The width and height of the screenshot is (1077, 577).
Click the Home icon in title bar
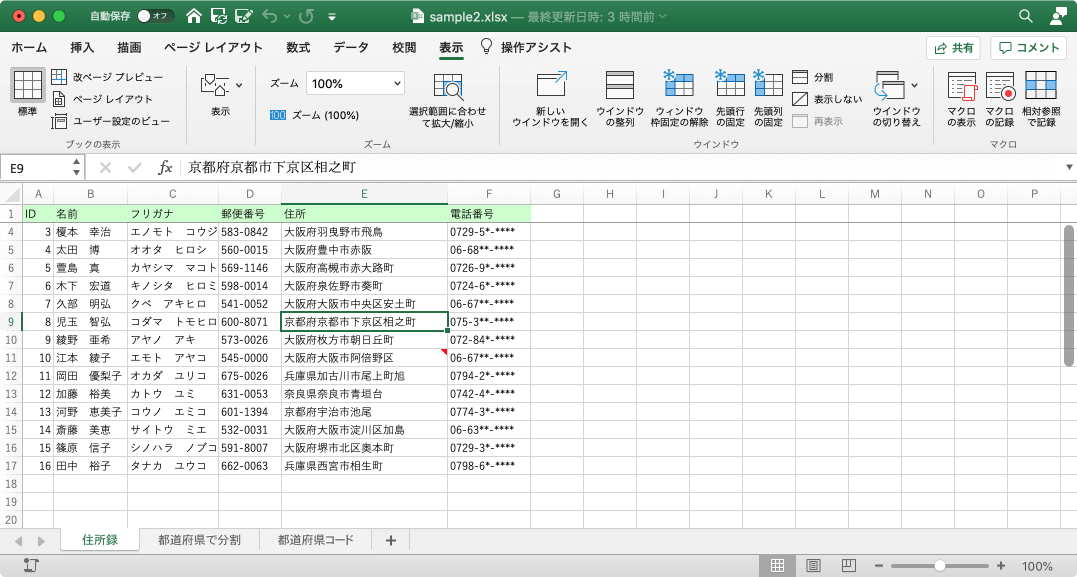pos(194,16)
